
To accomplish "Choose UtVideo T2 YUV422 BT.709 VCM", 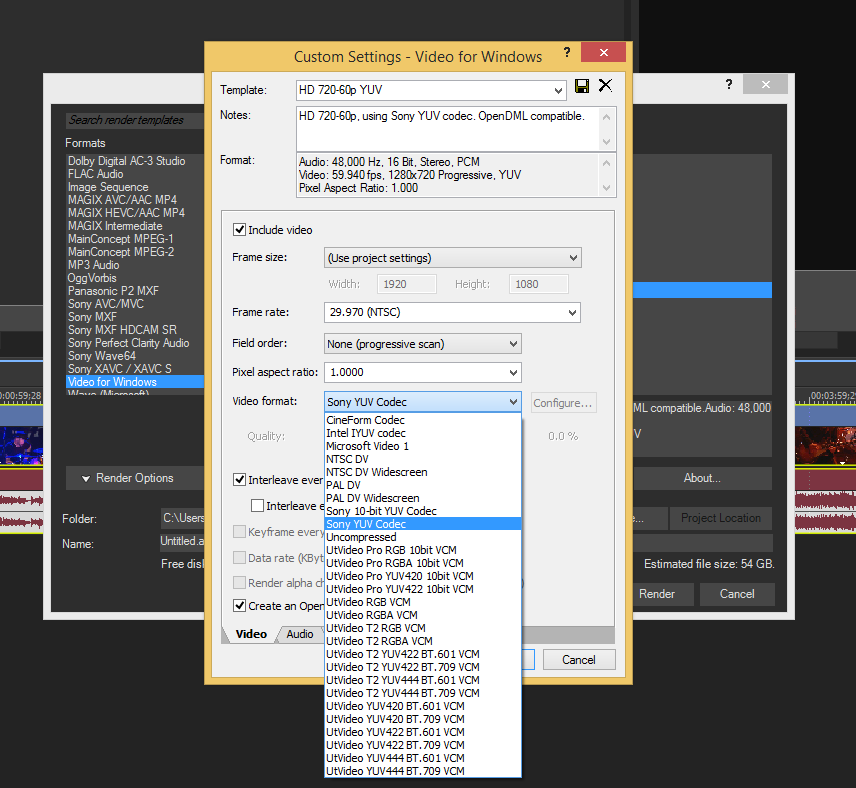I will pyautogui.click(x=423, y=667).
